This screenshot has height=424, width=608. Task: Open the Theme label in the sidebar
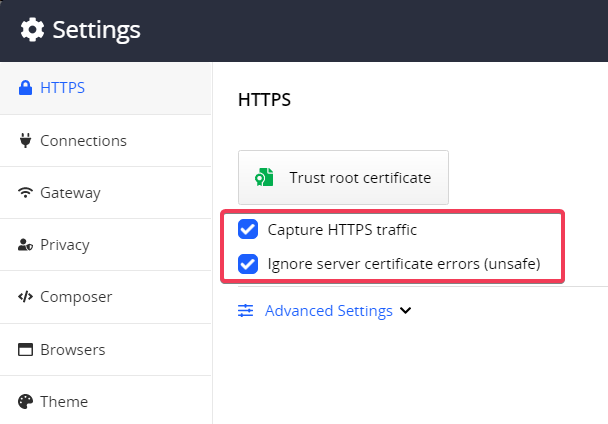tap(64, 402)
